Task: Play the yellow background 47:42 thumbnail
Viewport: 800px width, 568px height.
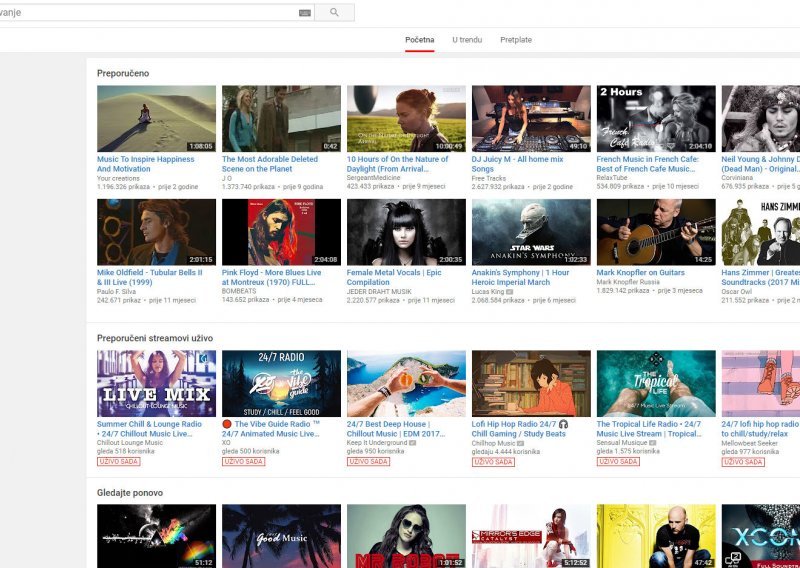Action: pyautogui.click(x=656, y=536)
